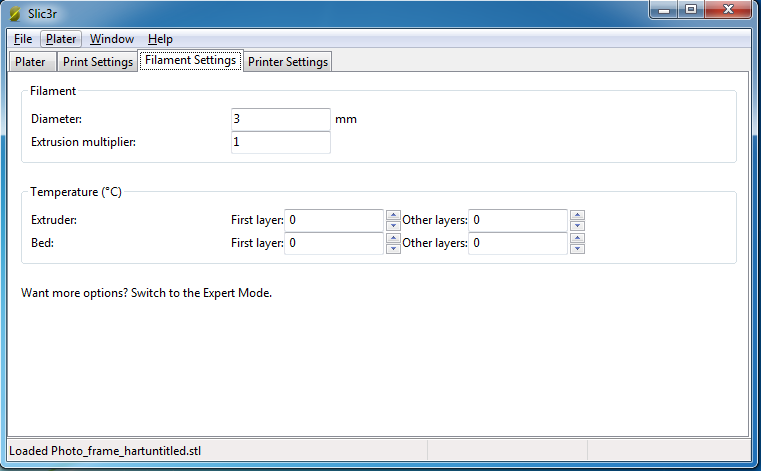The image size is (761, 471).
Task: Click the filament Diameter input field
Action: [x=281, y=119]
